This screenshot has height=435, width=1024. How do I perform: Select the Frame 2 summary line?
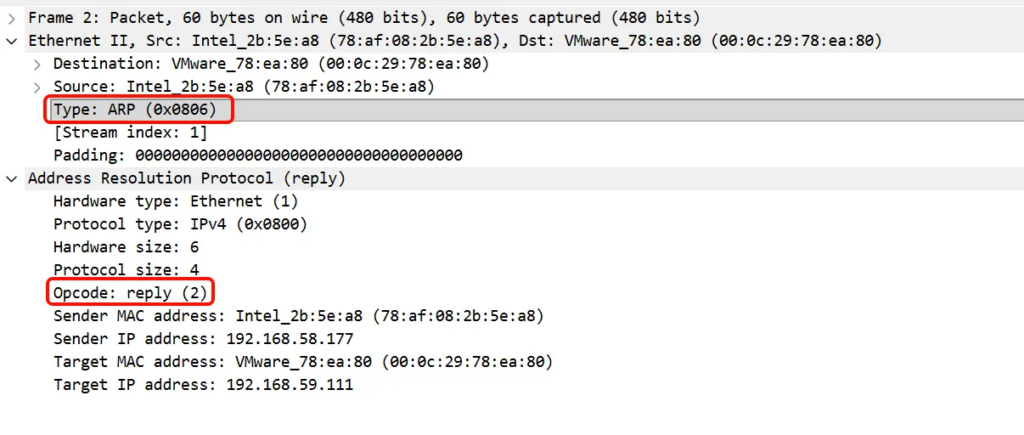pos(364,18)
